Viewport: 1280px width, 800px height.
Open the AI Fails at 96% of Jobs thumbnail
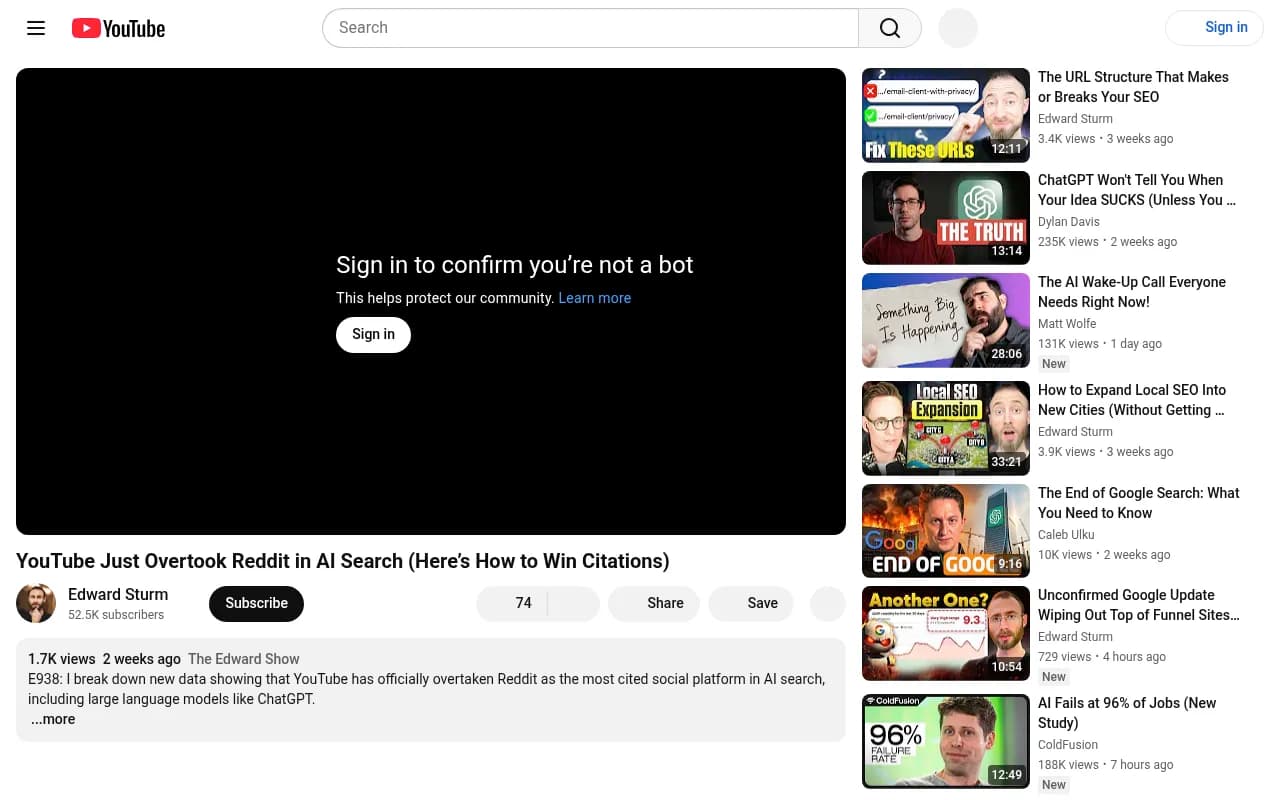click(x=945, y=741)
